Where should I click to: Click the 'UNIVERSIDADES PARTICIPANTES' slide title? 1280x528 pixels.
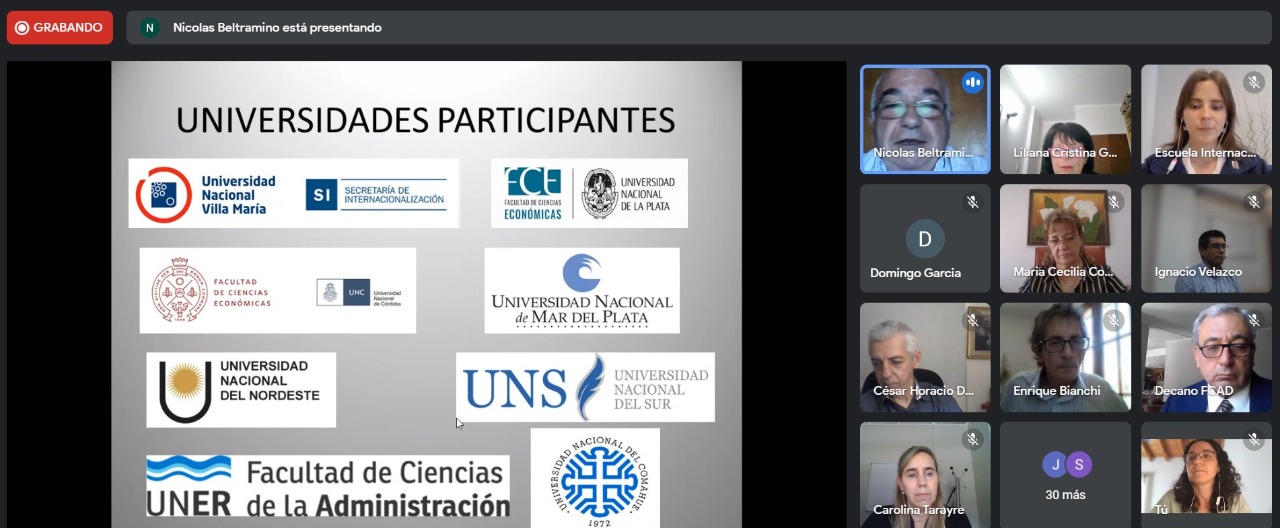[x=426, y=120]
